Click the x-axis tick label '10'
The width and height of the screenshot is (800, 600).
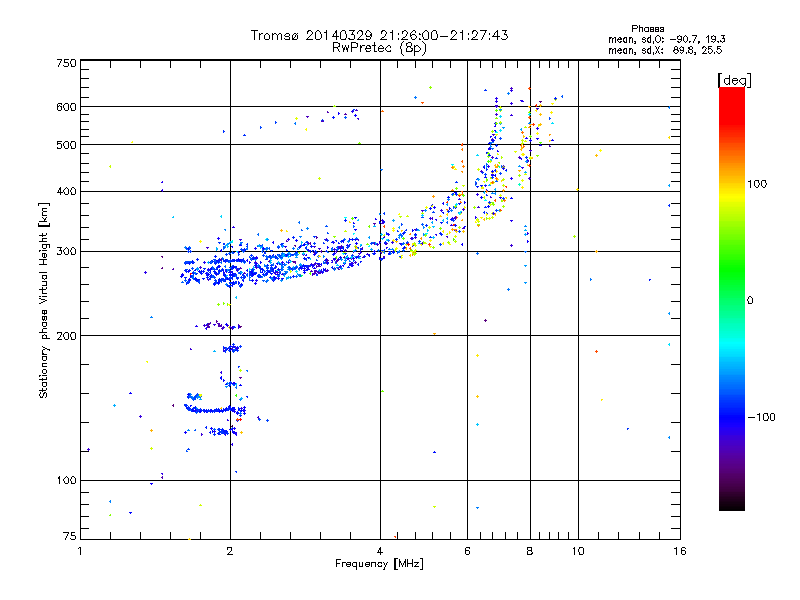pos(578,551)
